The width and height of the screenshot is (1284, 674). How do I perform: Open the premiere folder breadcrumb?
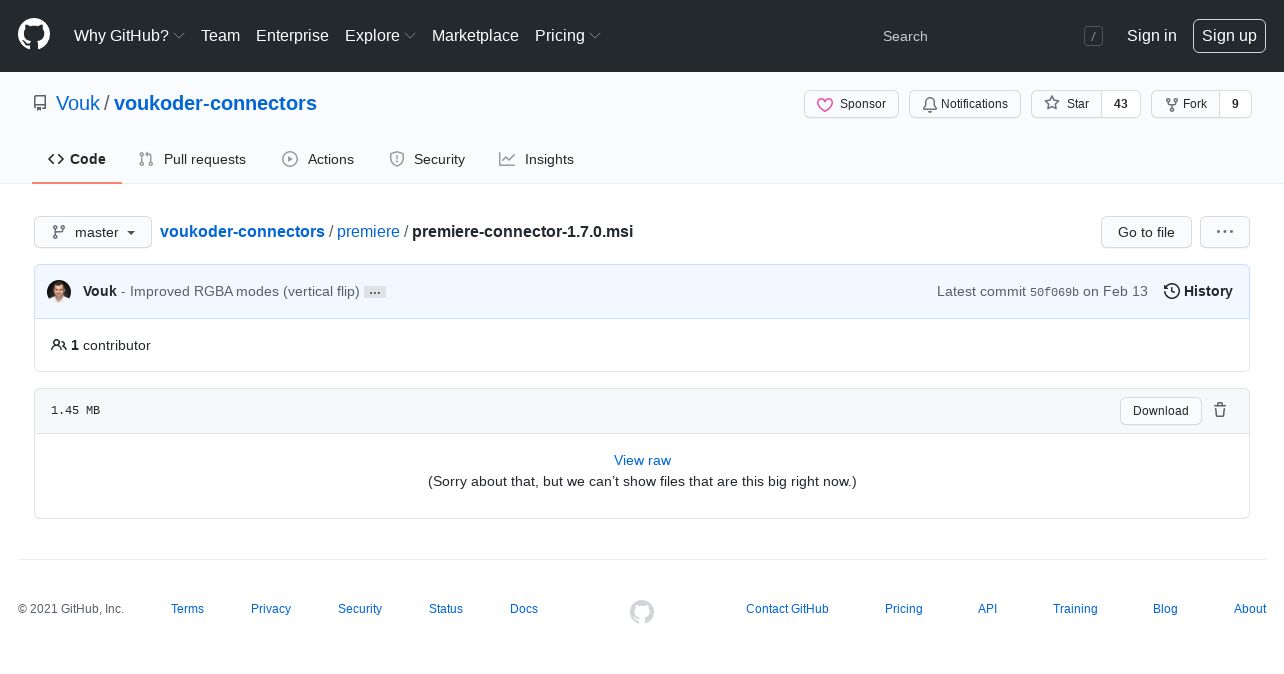click(368, 231)
